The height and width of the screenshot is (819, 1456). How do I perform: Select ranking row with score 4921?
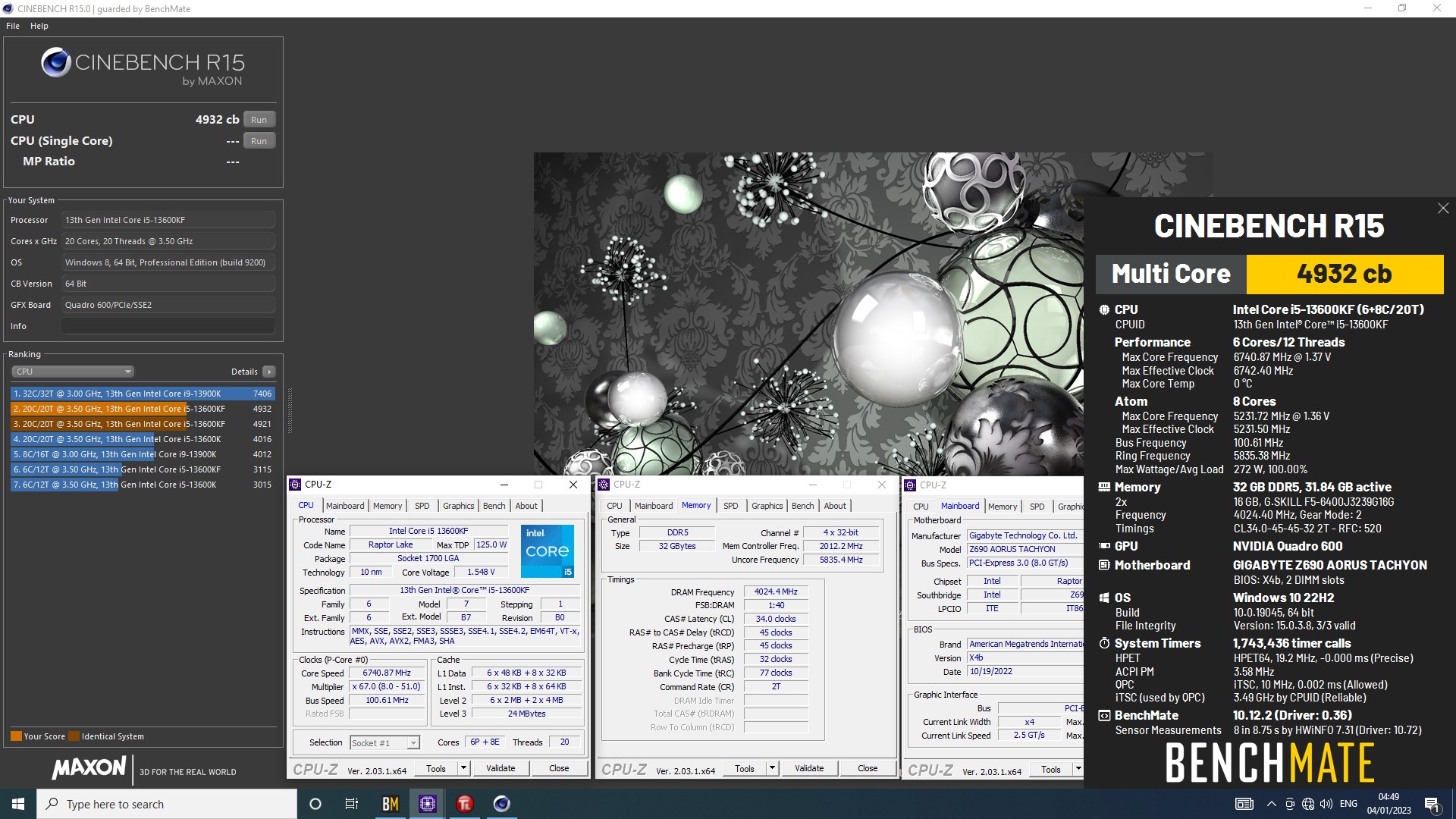(x=143, y=424)
